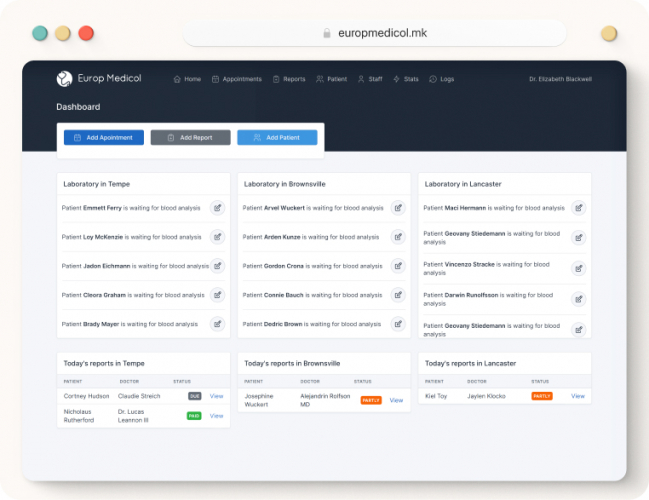649x500 pixels.
Task: Open edit icon for Loy McKenzie
Action: coord(217,237)
